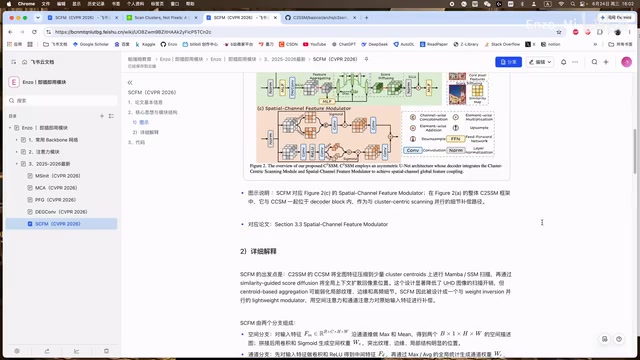
Task: Click the pin icon after breadcrumb title
Action: click(366, 59)
